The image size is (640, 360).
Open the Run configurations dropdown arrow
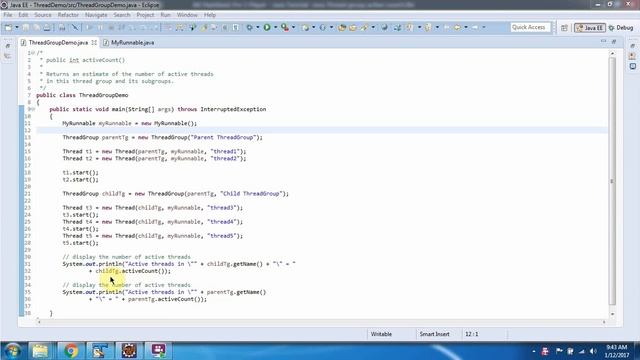point(276,27)
